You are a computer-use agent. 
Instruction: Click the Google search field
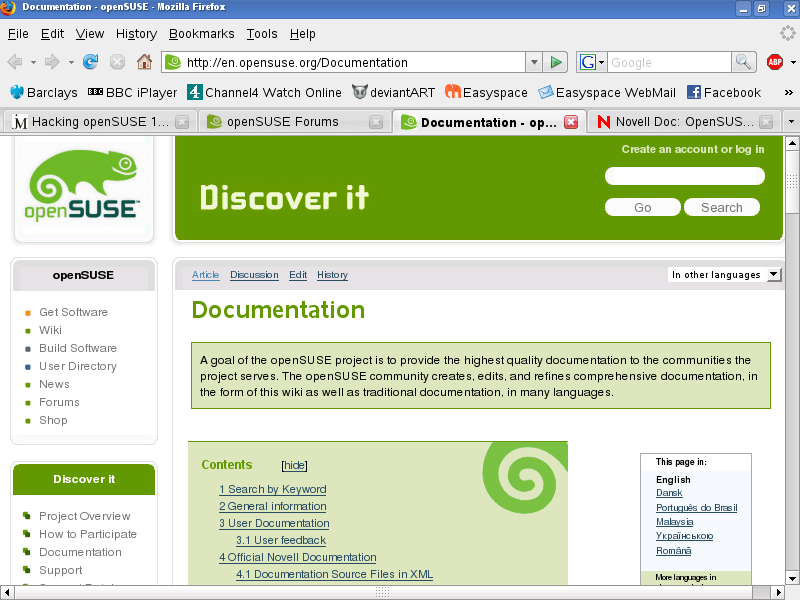click(x=669, y=63)
